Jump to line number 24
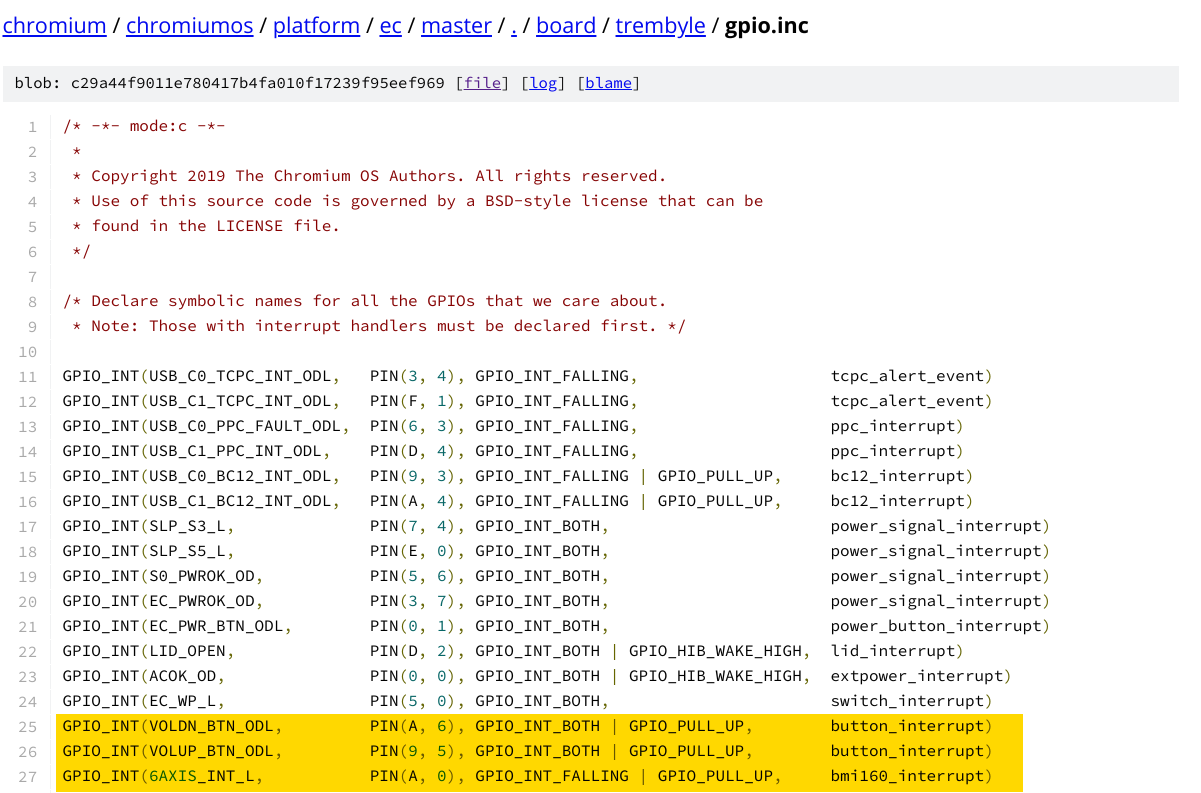The width and height of the screenshot is (1201, 793). (x=29, y=701)
